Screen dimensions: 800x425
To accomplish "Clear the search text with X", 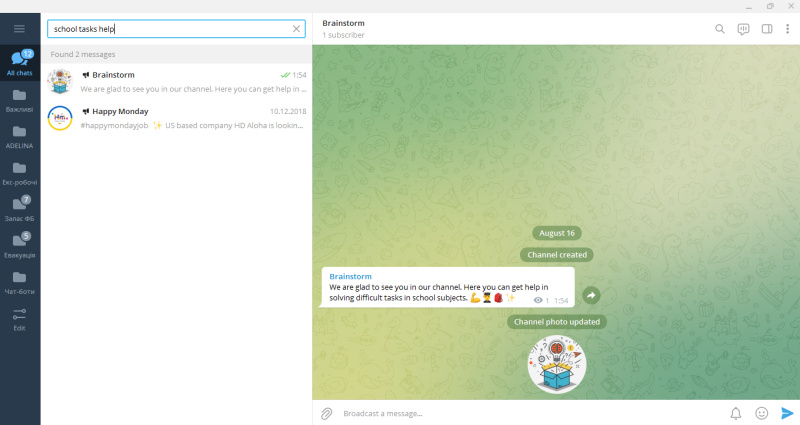I will (296, 29).
